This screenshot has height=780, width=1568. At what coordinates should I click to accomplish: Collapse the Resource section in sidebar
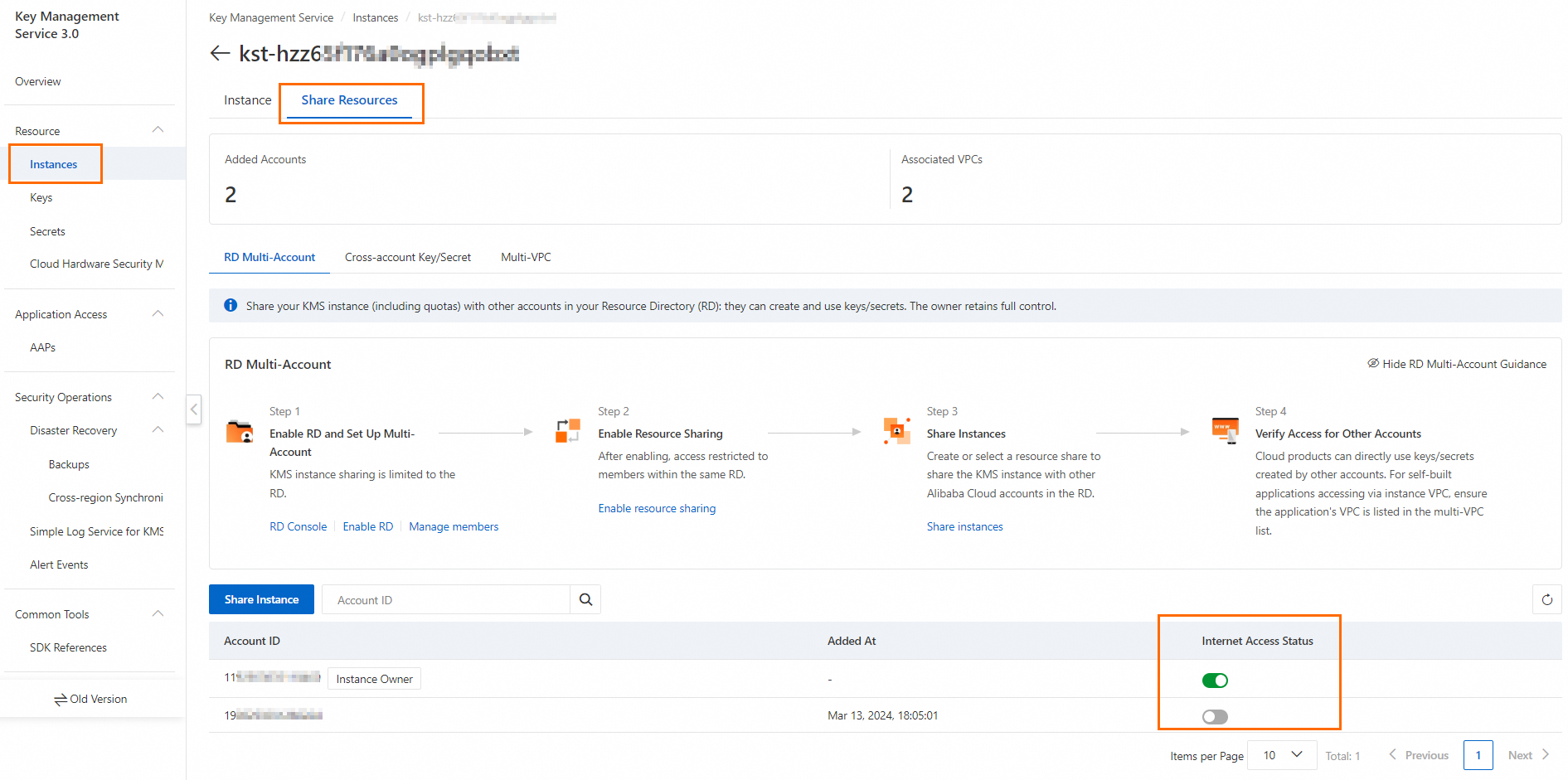158,130
